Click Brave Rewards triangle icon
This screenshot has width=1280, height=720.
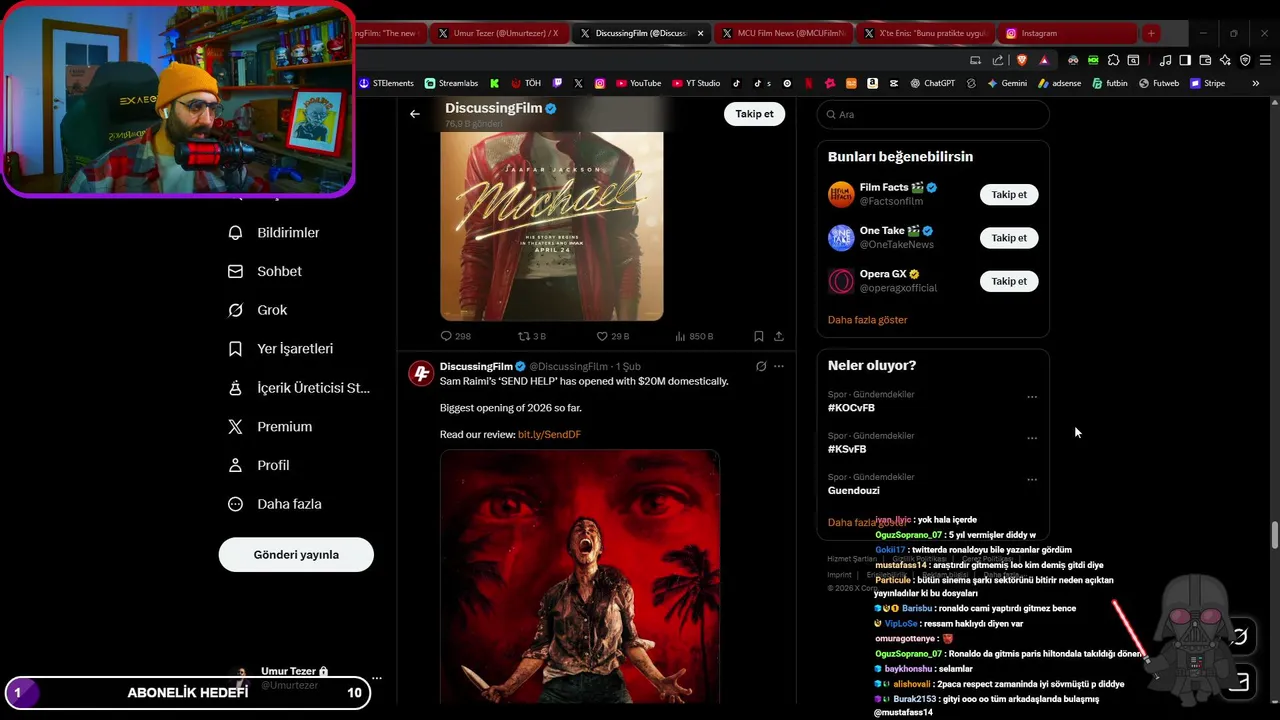(x=1044, y=60)
